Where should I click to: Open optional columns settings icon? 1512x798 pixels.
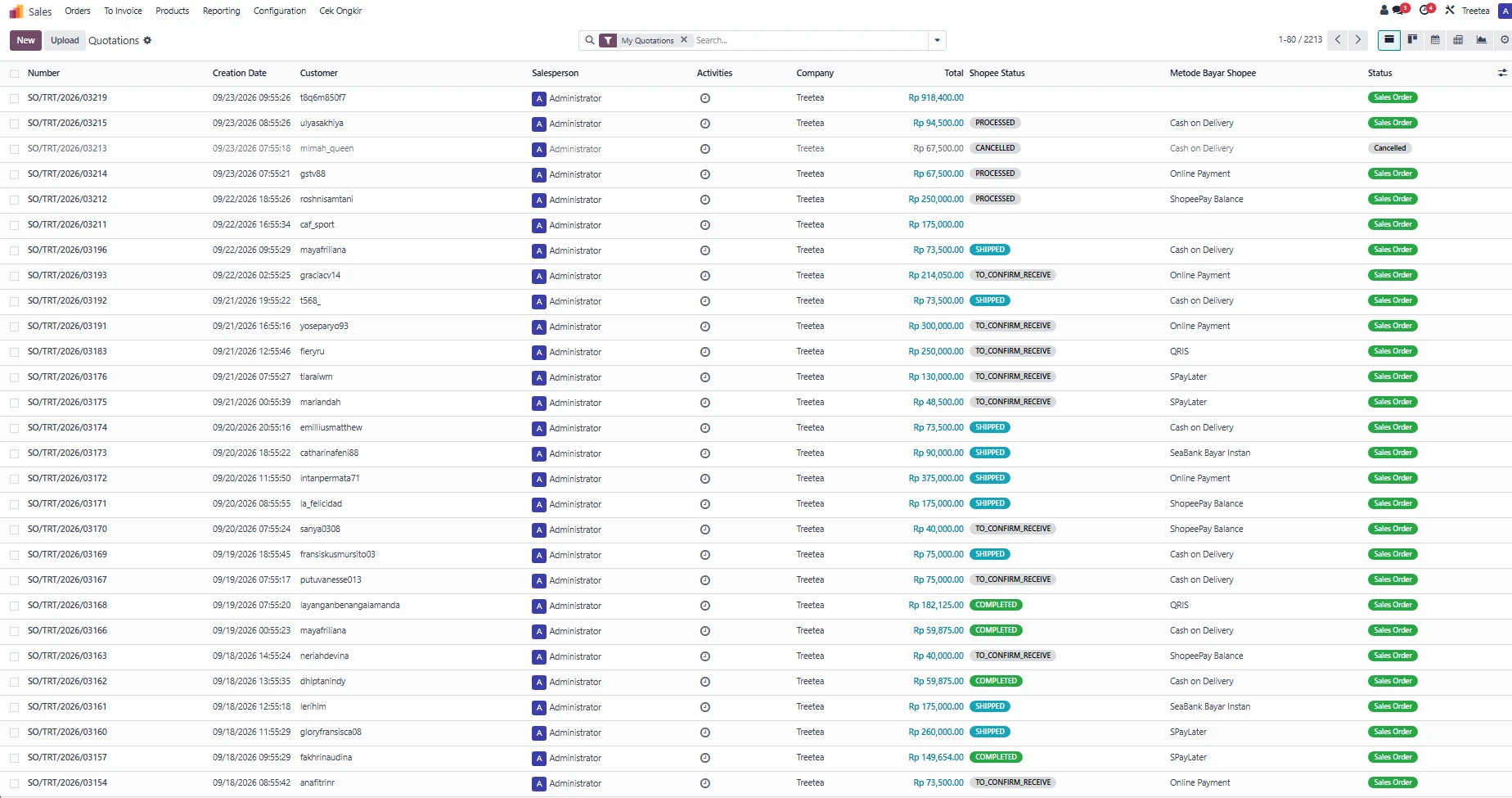point(1502,73)
